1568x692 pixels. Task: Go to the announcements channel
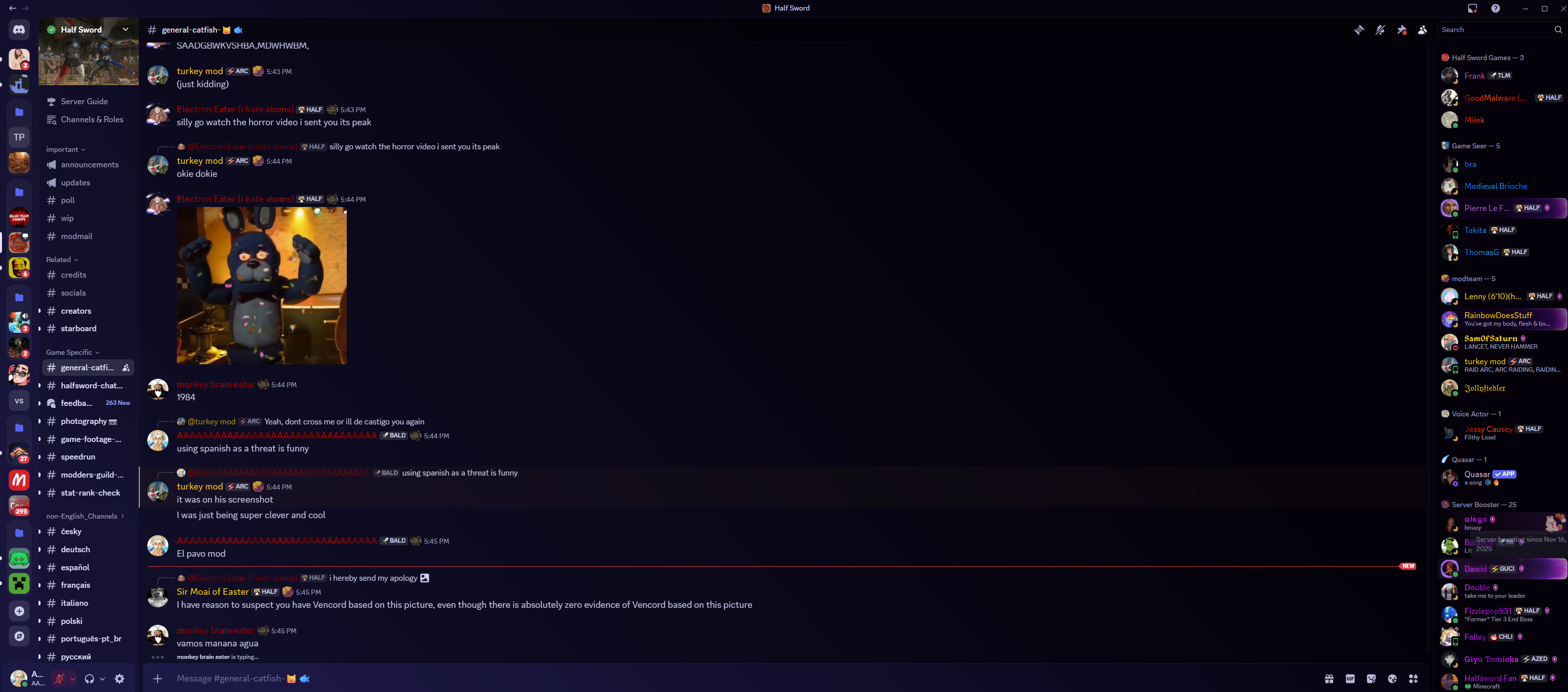click(x=89, y=165)
